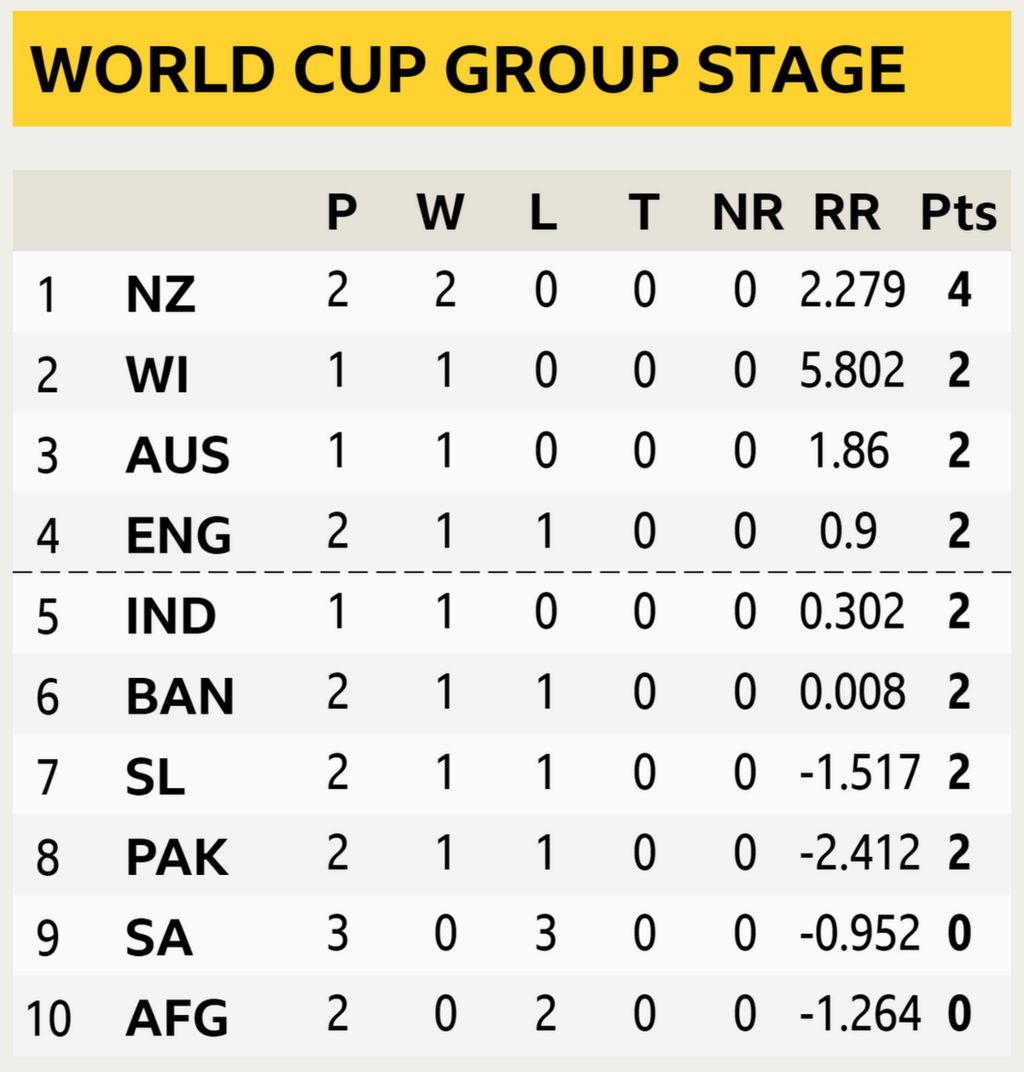Click the ENG team name
Viewport: 1024px width, 1072px height.
point(179,535)
